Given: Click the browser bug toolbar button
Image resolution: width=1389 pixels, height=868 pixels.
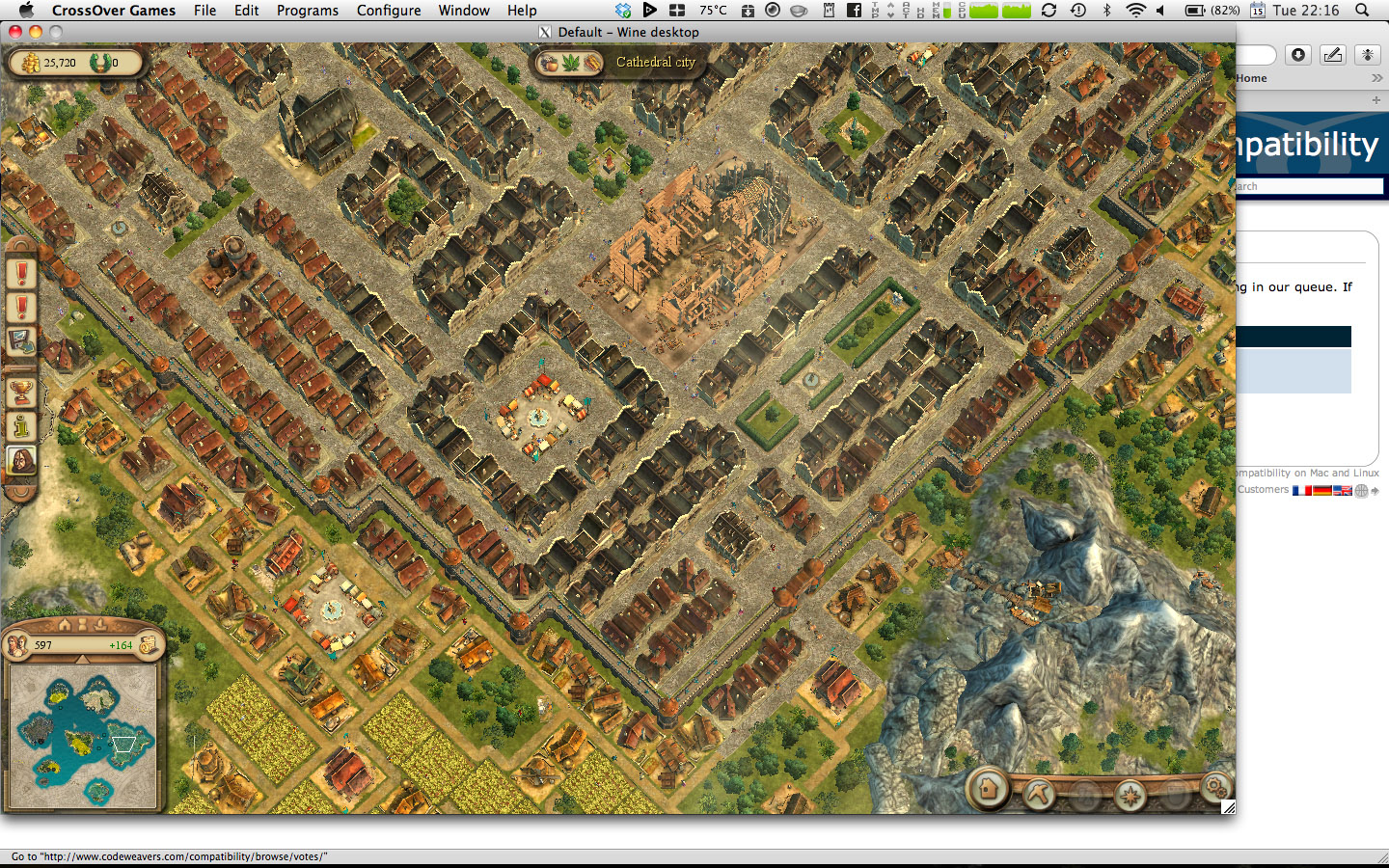Looking at the screenshot, I should [x=1367, y=55].
